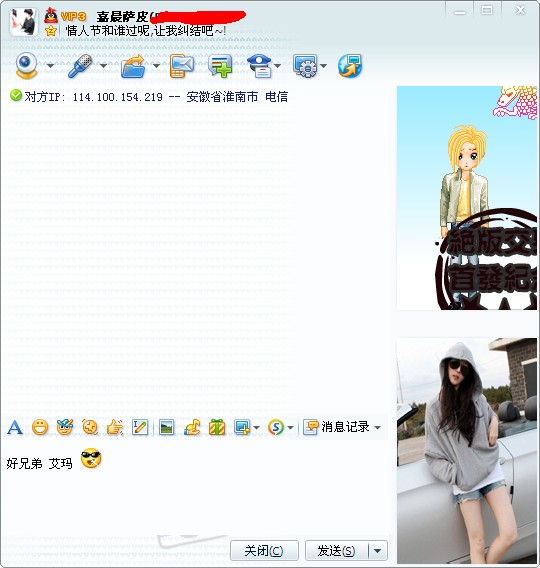
Task: Click the contact nickname 宝晨萨皮
Action: click(x=122, y=16)
